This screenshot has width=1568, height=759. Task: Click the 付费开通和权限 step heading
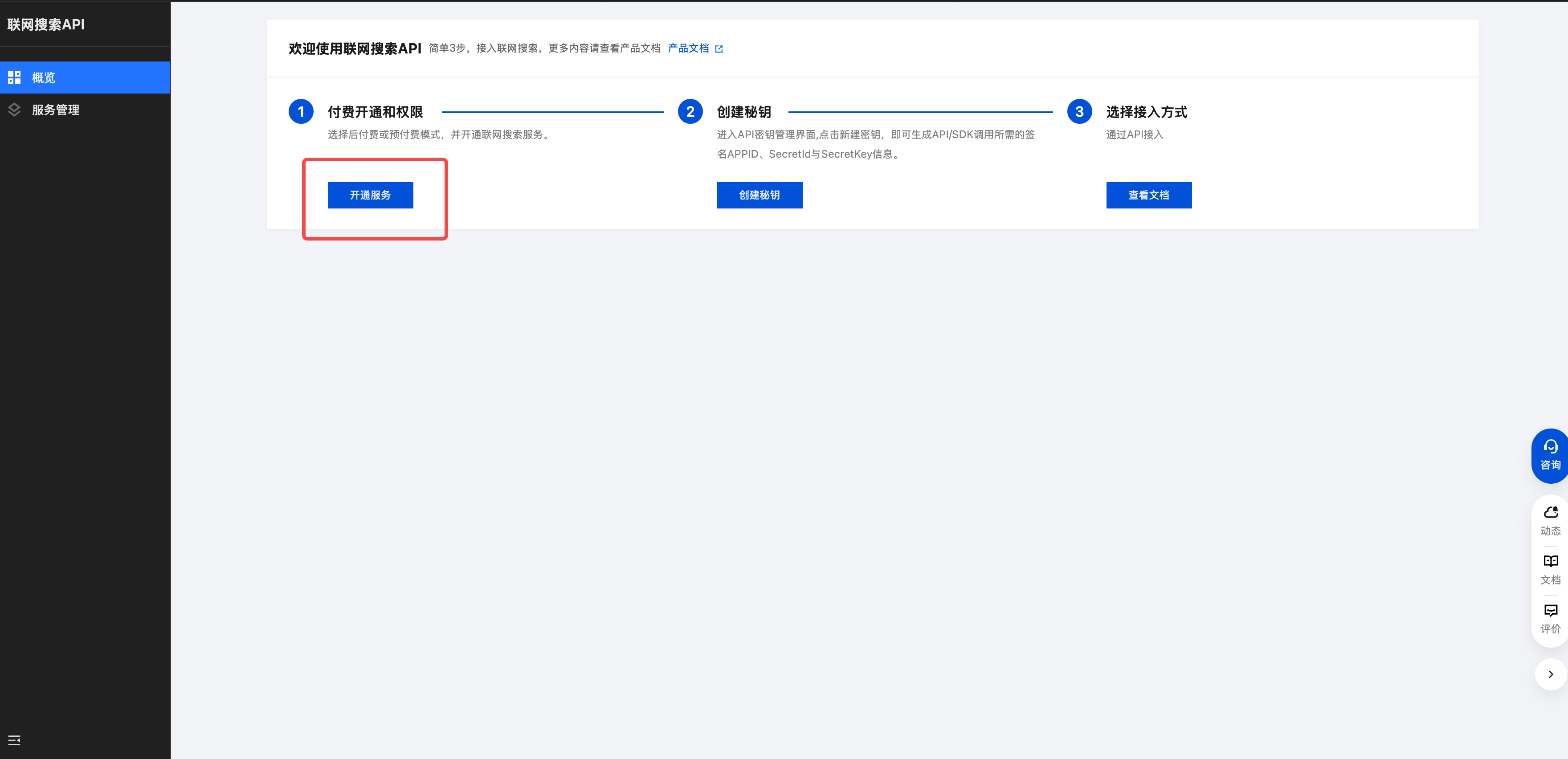(x=375, y=112)
